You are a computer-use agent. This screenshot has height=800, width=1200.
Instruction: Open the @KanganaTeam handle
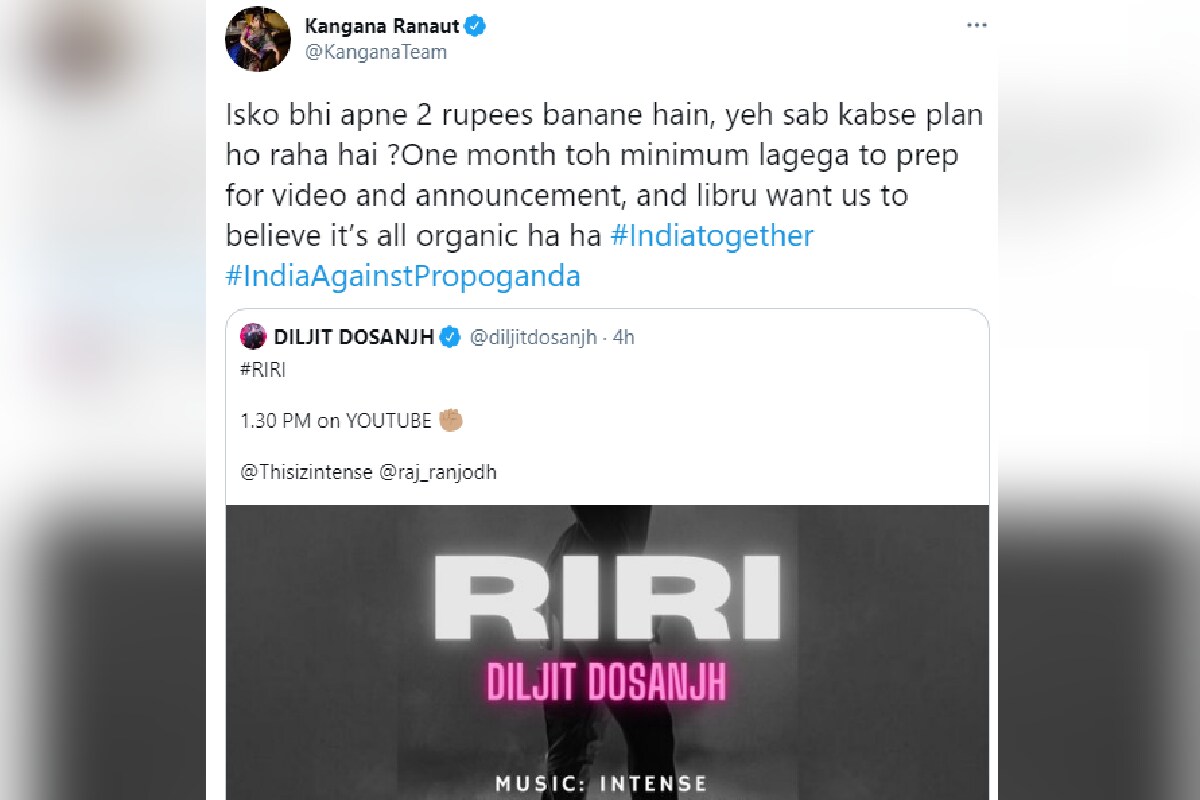[x=375, y=52]
